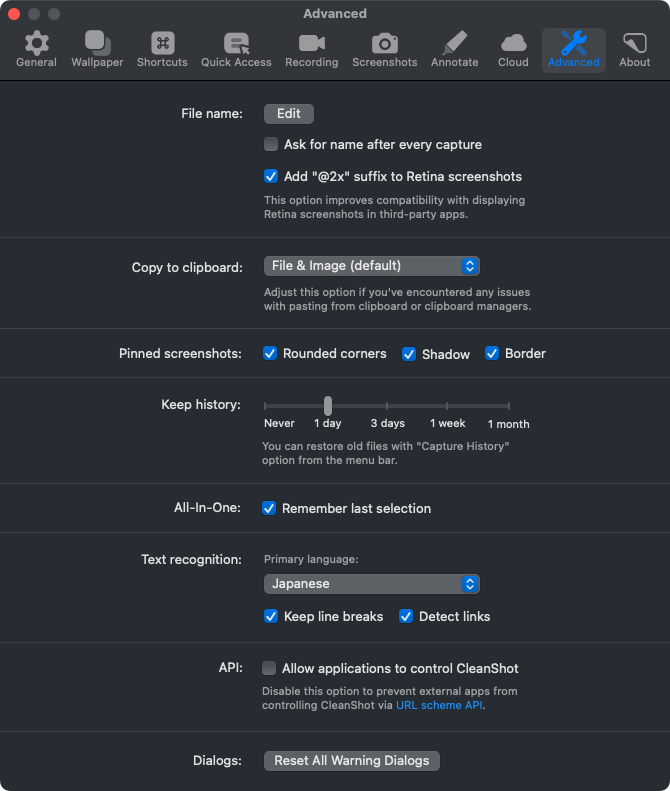
Task: Disable Shadow for pinned screenshots
Action: click(409, 354)
